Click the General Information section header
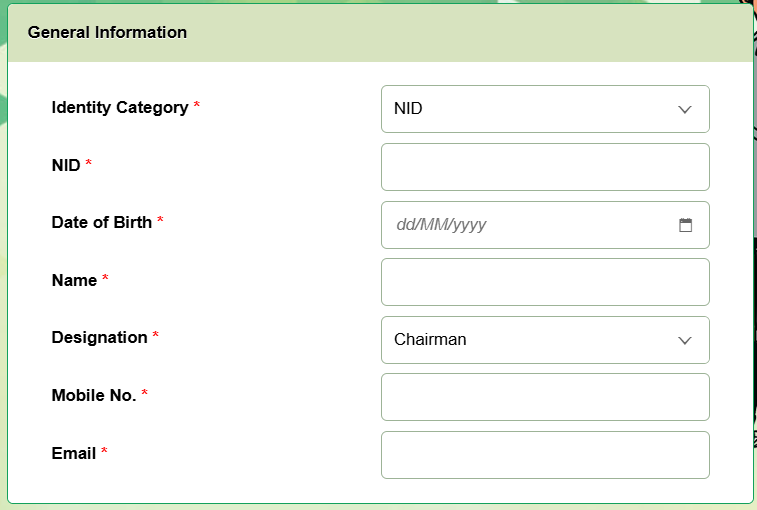 (107, 32)
